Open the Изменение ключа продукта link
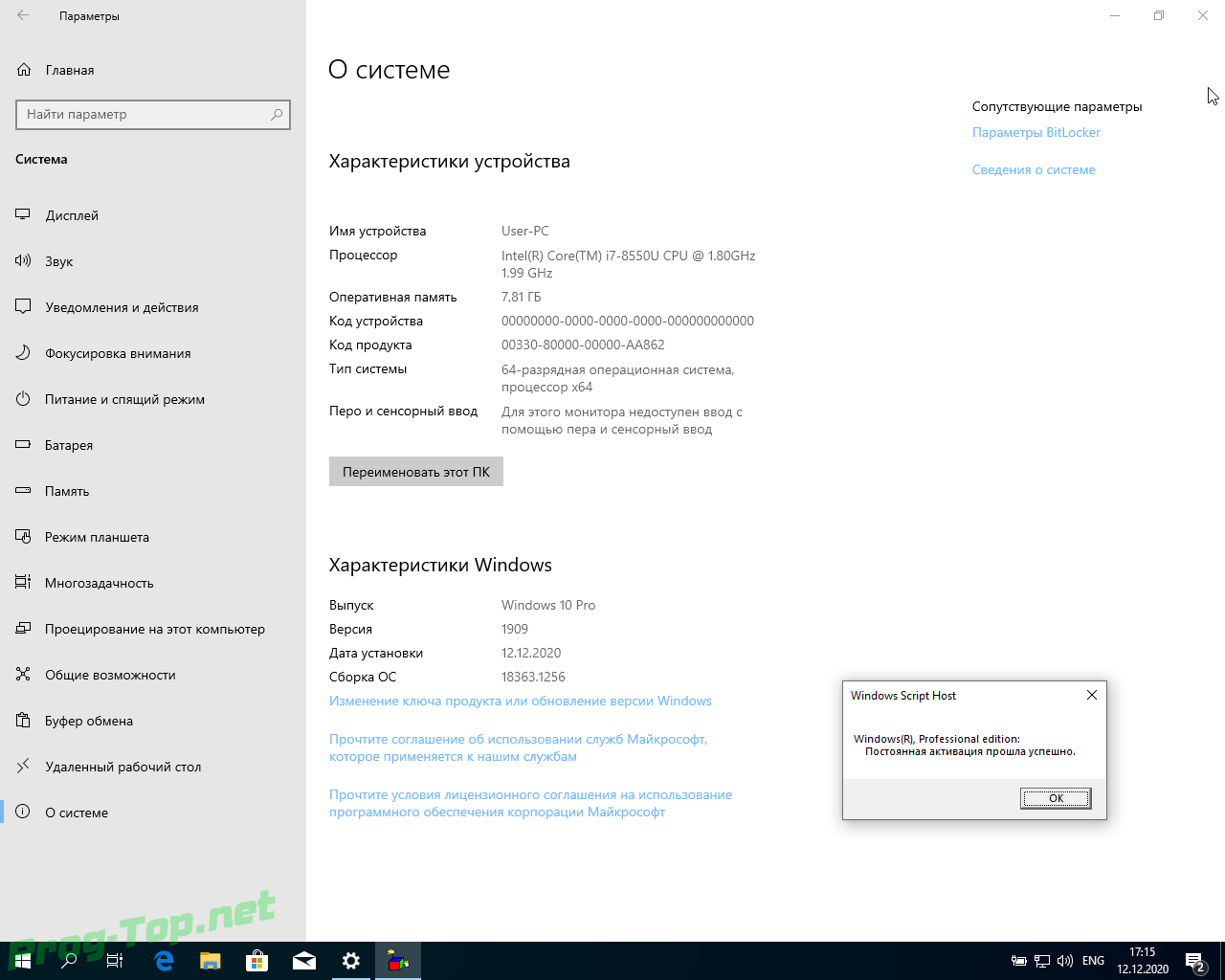The image size is (1225, 980). [521, 701]
